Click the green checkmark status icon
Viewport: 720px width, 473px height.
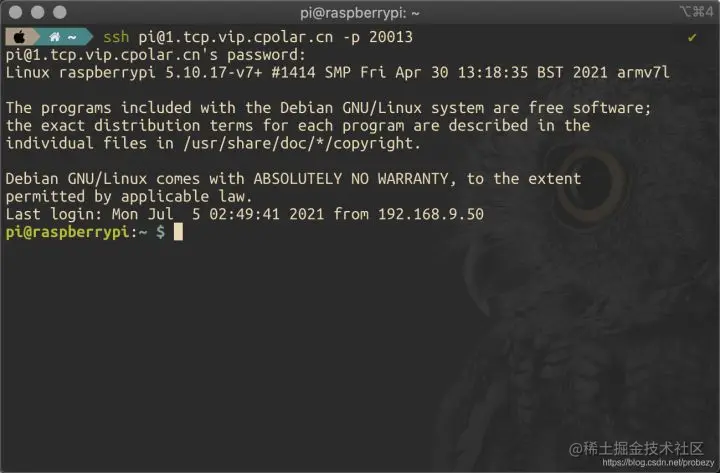click(692, 37)
